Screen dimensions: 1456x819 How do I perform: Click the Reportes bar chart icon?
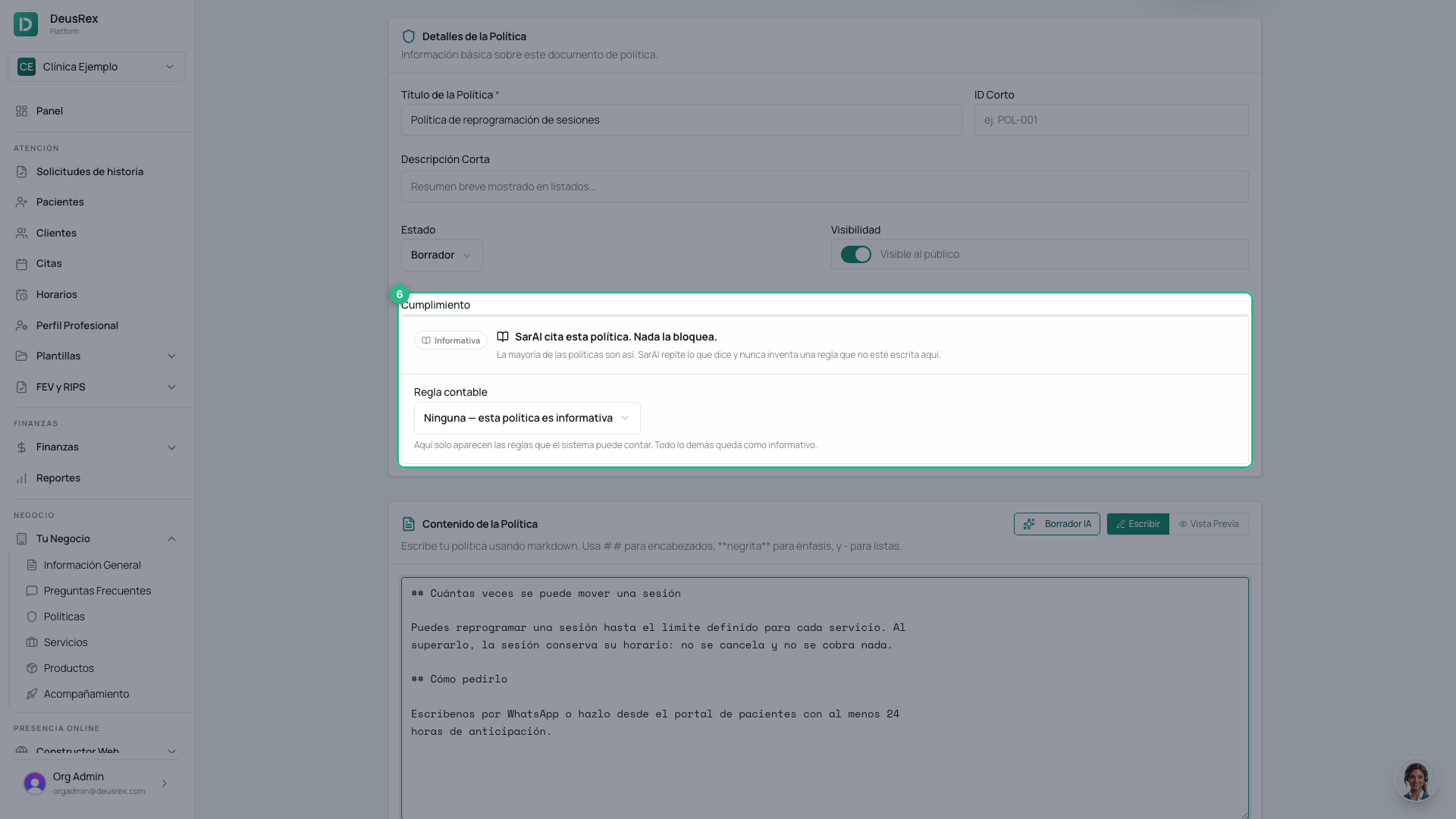pos(21,478)
